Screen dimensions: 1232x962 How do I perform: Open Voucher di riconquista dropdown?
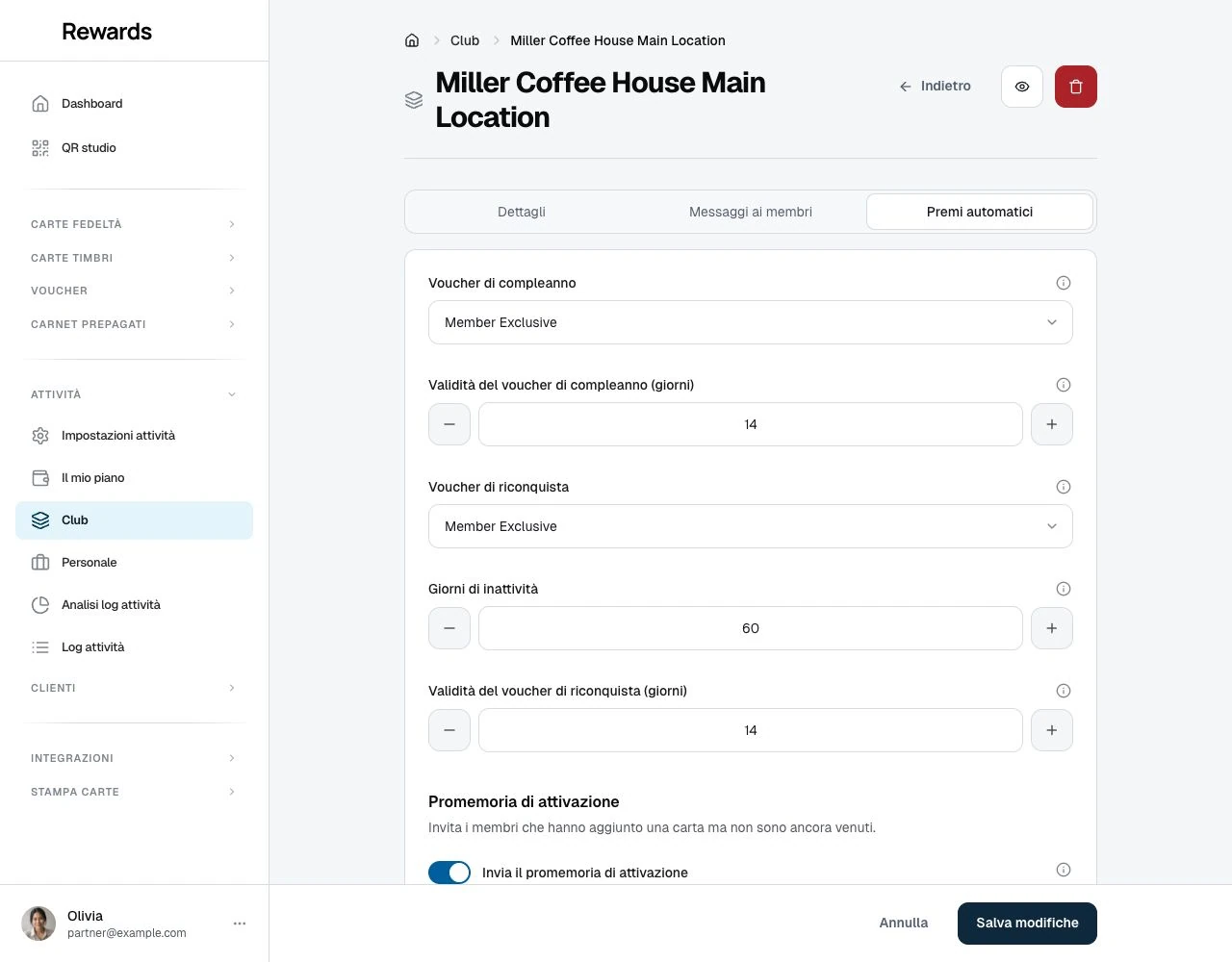pos(751,526)
